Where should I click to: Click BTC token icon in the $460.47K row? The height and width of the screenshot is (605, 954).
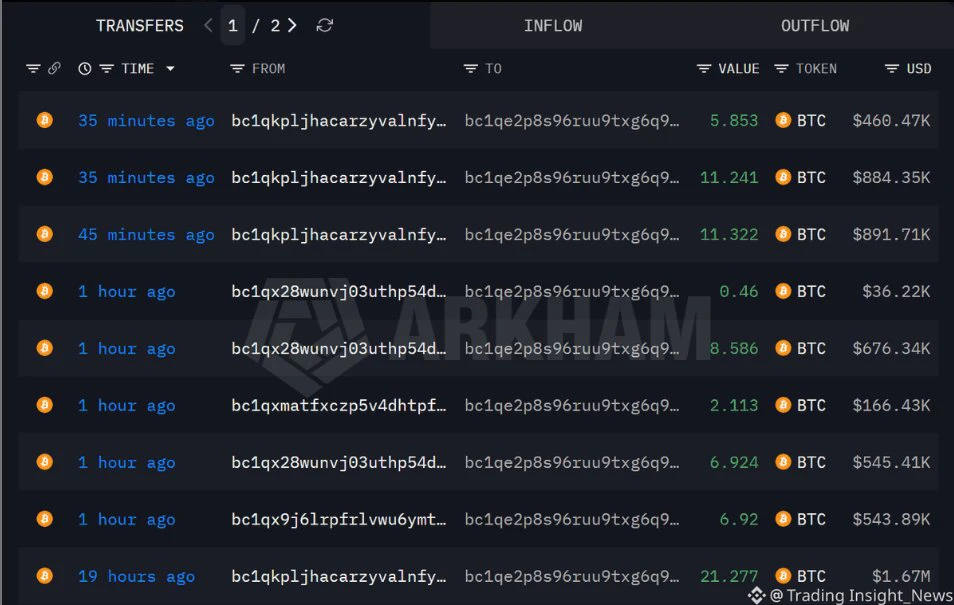(783, 120)
